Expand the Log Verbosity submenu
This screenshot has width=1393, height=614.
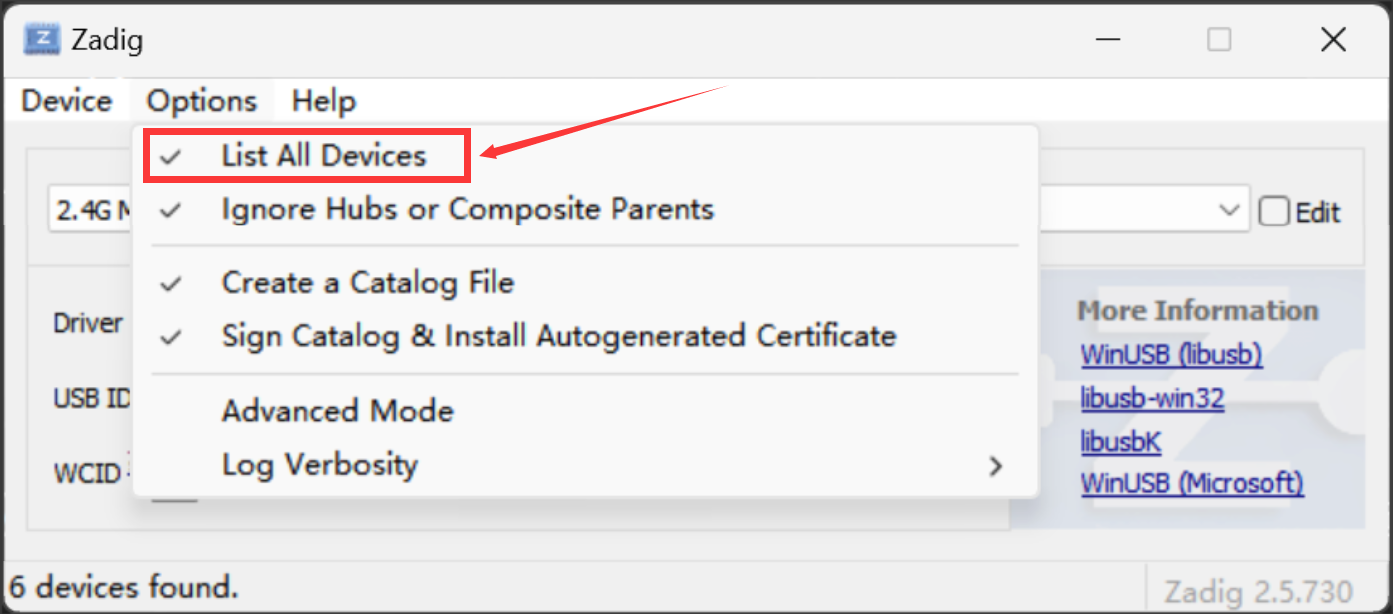pyautogui.click(x=319, y=465)
